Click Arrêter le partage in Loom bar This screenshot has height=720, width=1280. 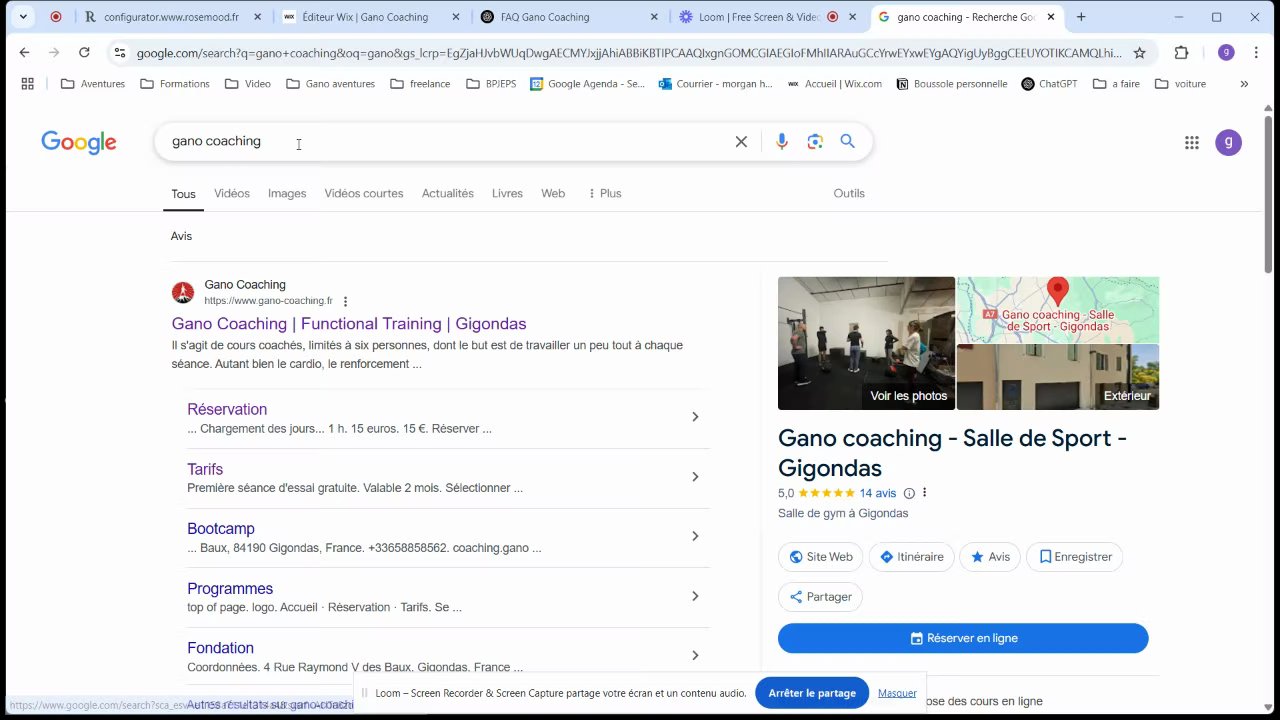click(x=812, y=693)
